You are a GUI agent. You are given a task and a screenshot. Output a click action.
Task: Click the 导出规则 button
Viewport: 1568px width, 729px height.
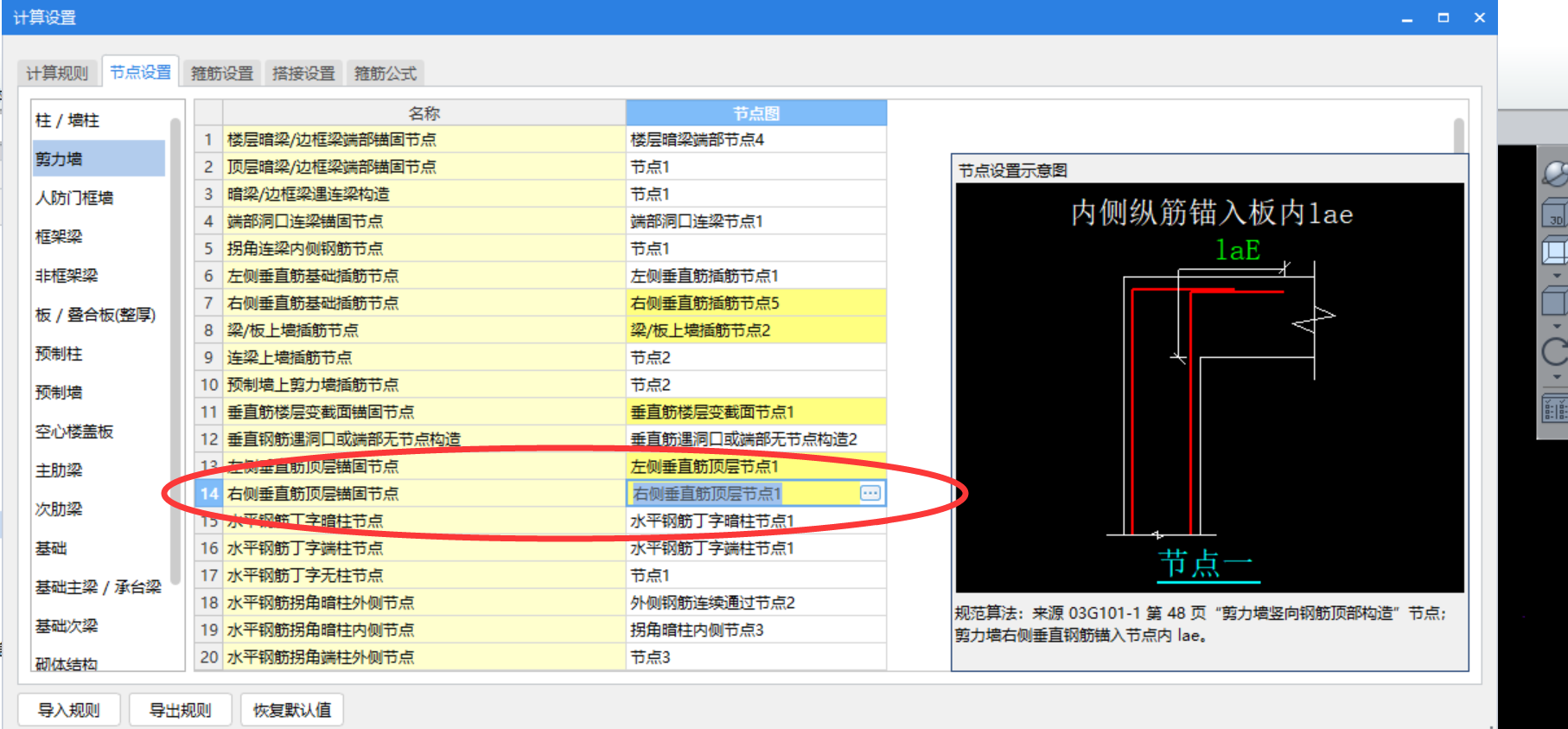click(x=181, y=710)
